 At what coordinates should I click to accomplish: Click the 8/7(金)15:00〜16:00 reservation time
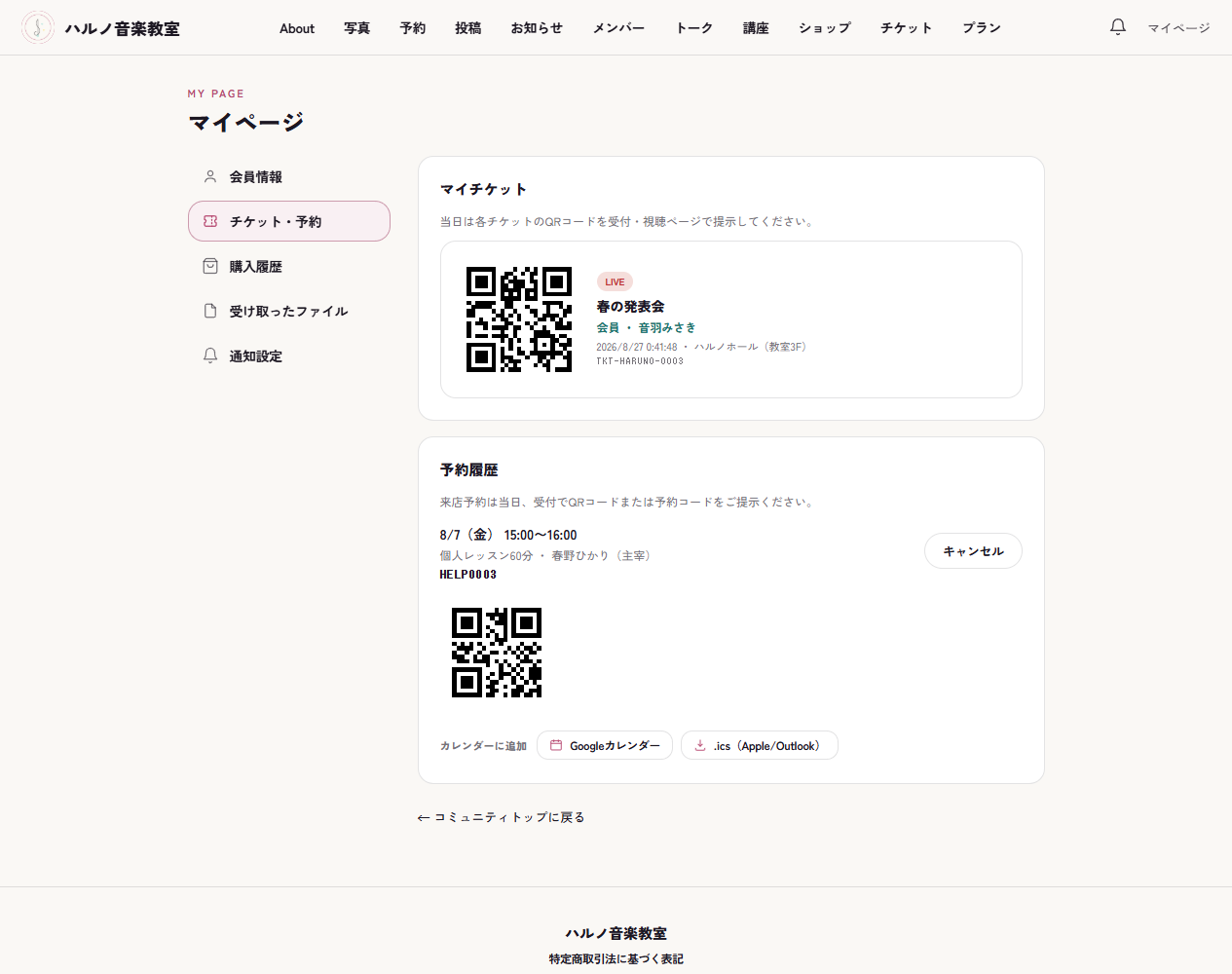click(x=508, y=535)
